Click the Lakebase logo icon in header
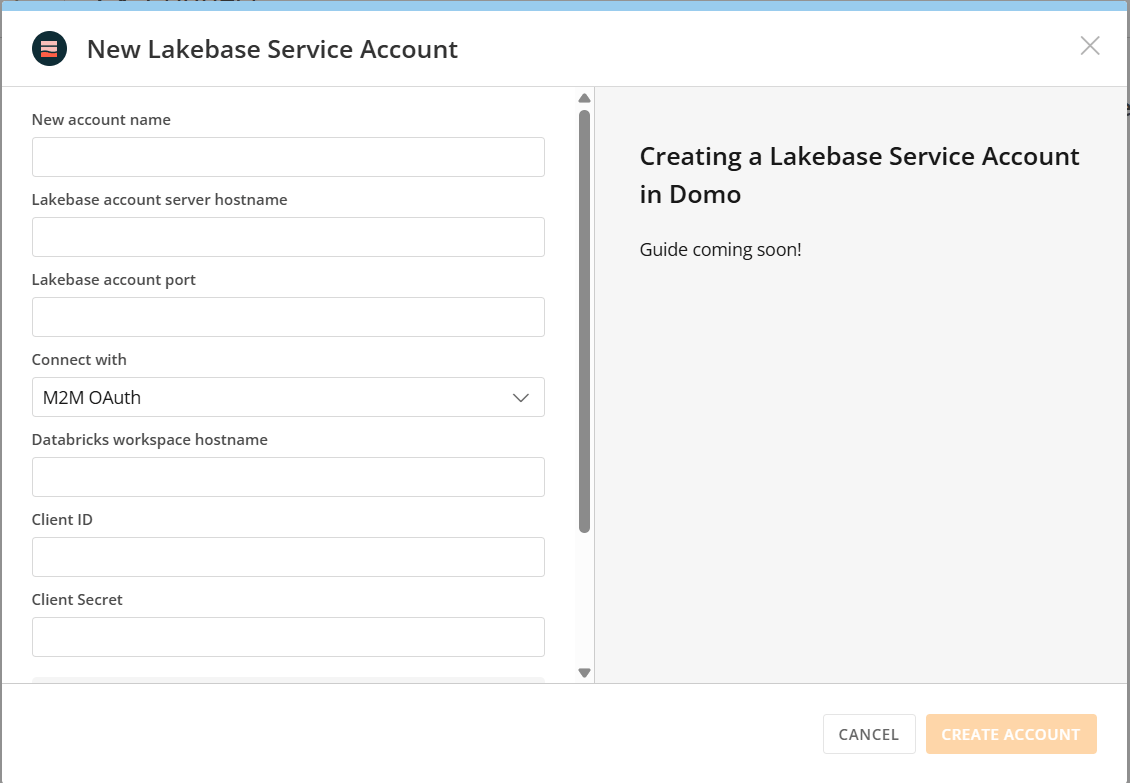The height and width of the screenshot is (783, 1130). (x=49, y=49)
